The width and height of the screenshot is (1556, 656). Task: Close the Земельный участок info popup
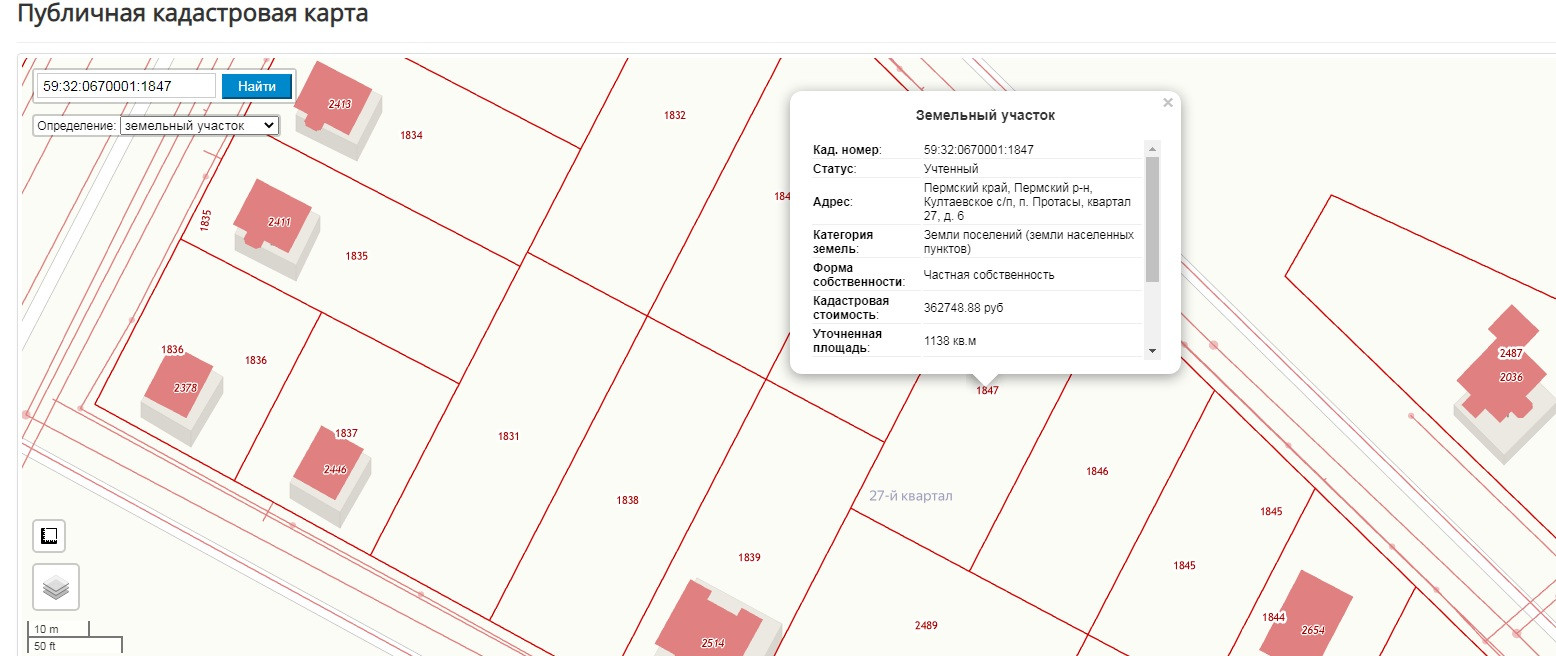pyautogui.click(x=1167, y=102)
